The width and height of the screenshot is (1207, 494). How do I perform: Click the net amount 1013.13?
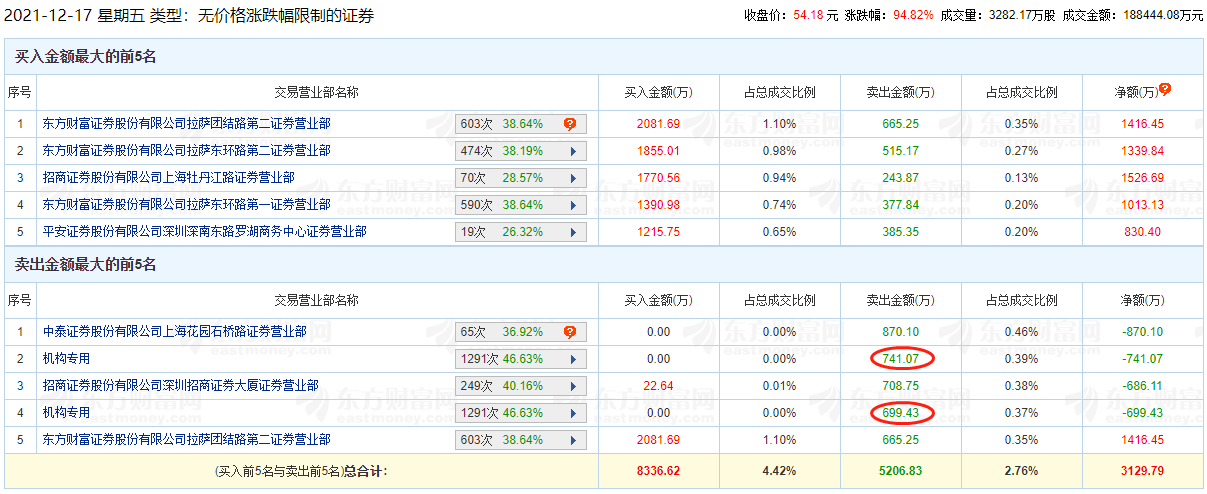coord(1143,205)
